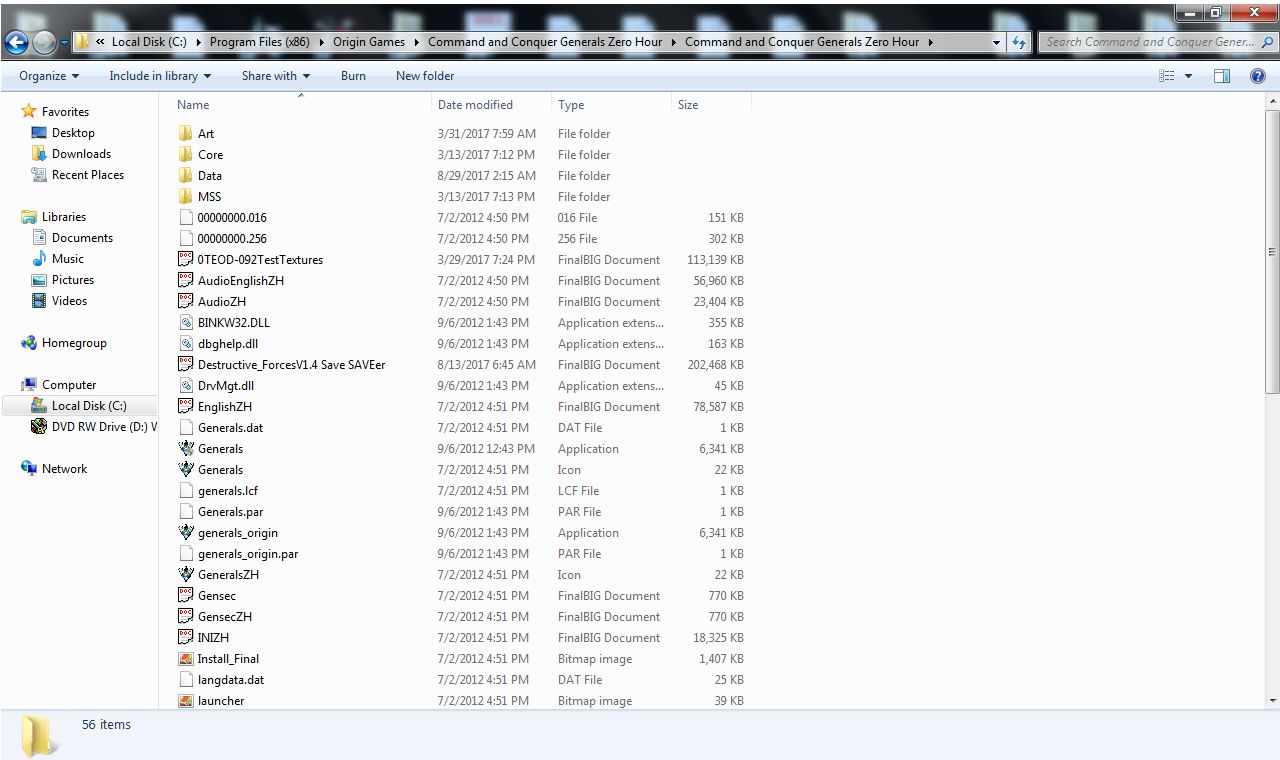1280x760 pixels.
Task: Open the Help question mark icon
Action: [x=1258, y=76]
